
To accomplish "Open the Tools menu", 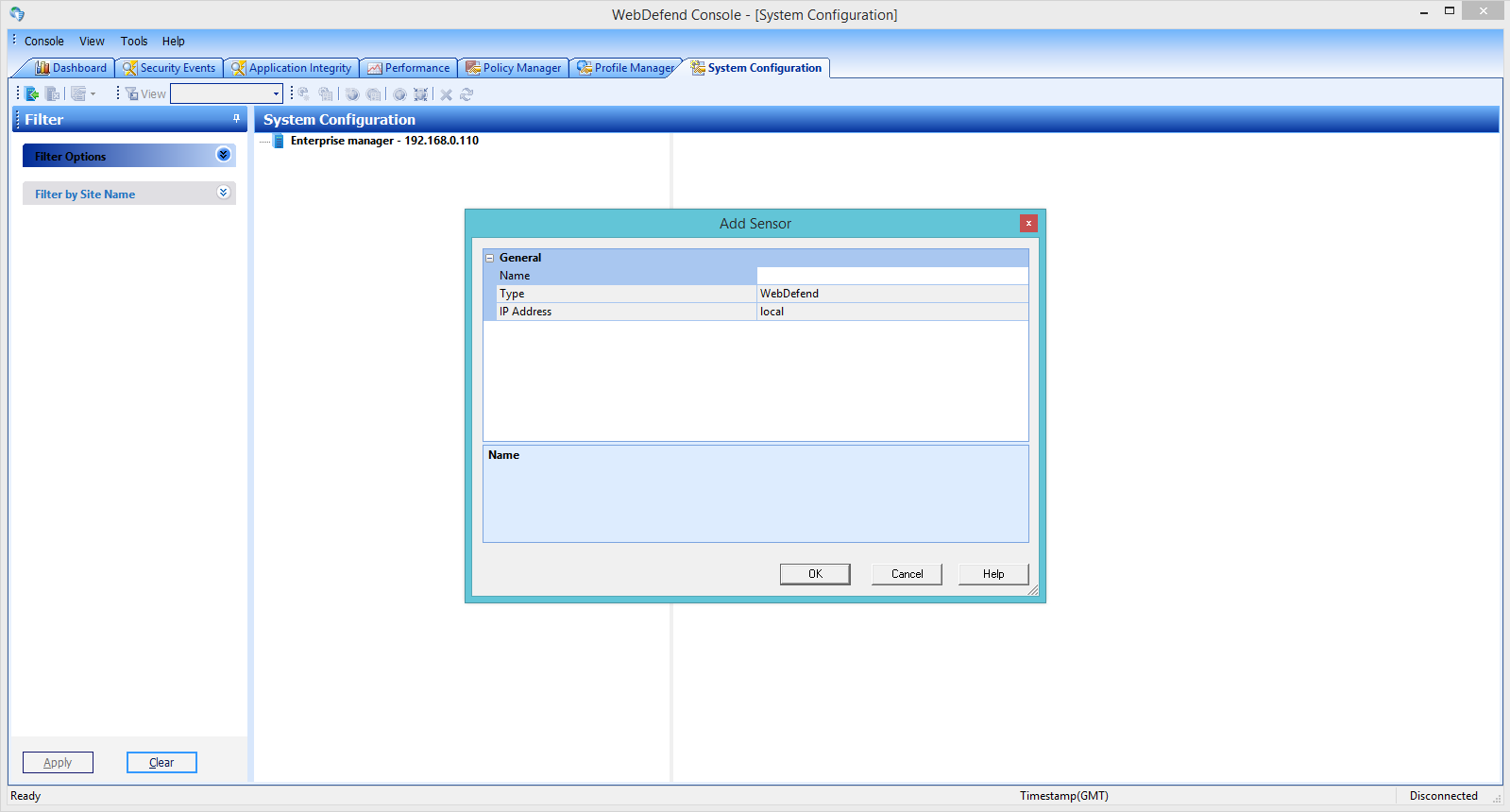I will 134,42.
